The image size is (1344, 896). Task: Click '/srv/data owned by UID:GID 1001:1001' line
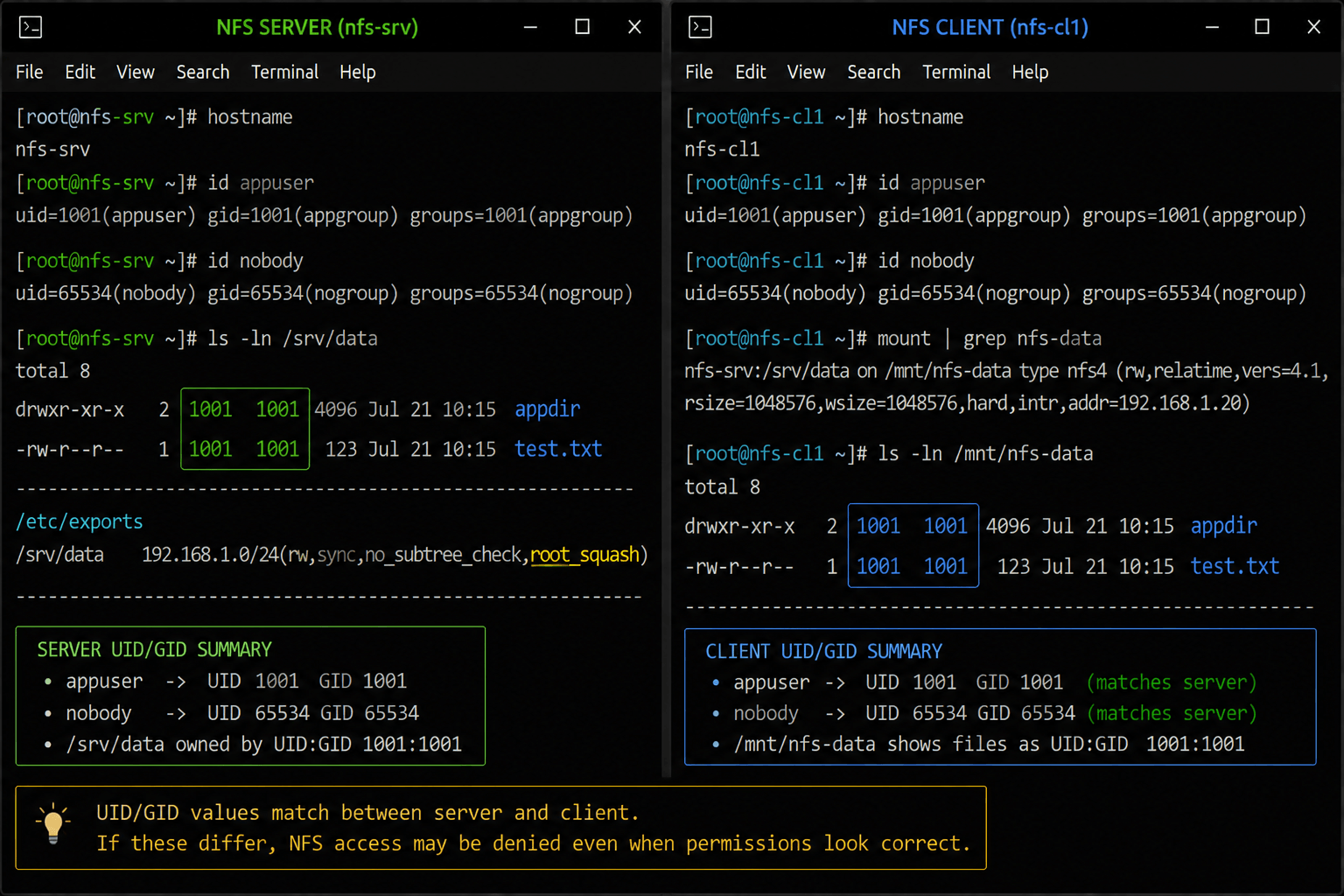(263, 745)
